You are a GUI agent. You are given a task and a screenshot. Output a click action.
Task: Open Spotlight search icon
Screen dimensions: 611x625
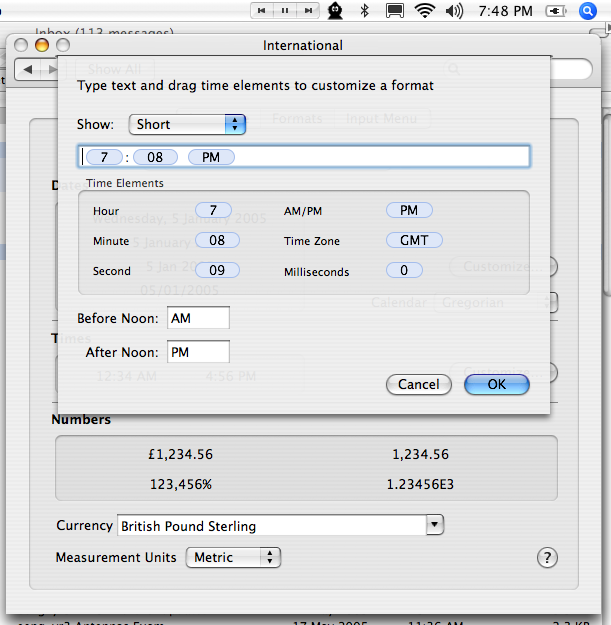(x=588, y=11)
